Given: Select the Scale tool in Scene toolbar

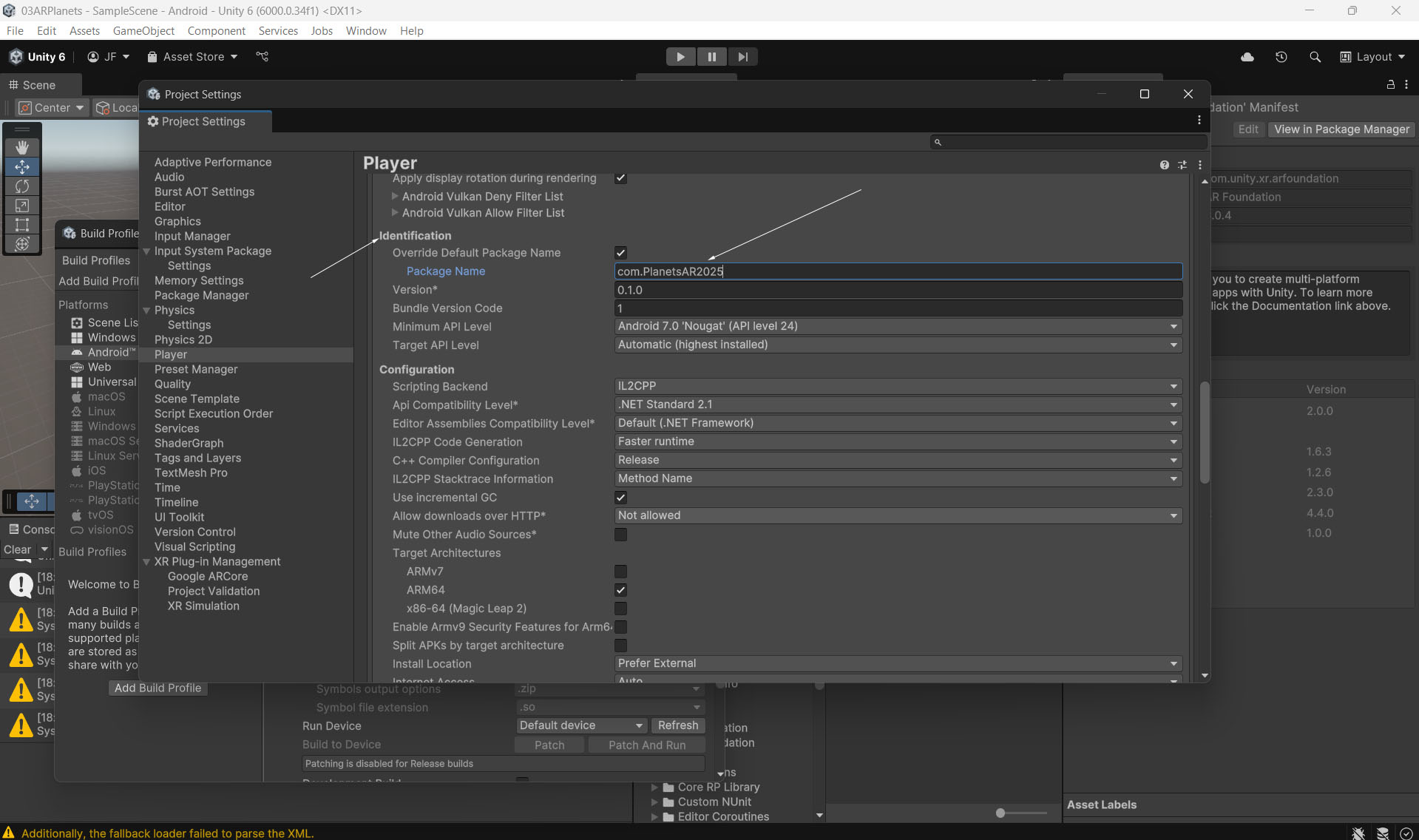Looking at the screenshot, I should 22,206.
